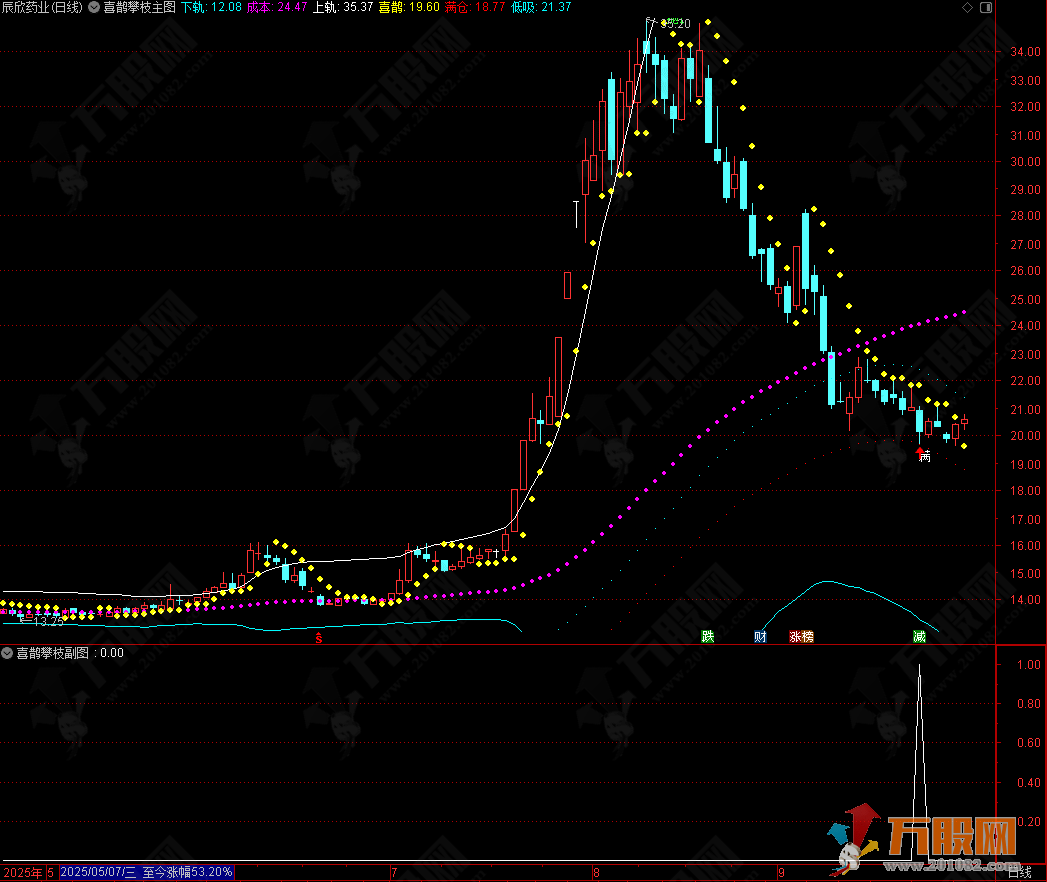Click the red S marker icon
Screen dimensions: 1047x882
319,636
